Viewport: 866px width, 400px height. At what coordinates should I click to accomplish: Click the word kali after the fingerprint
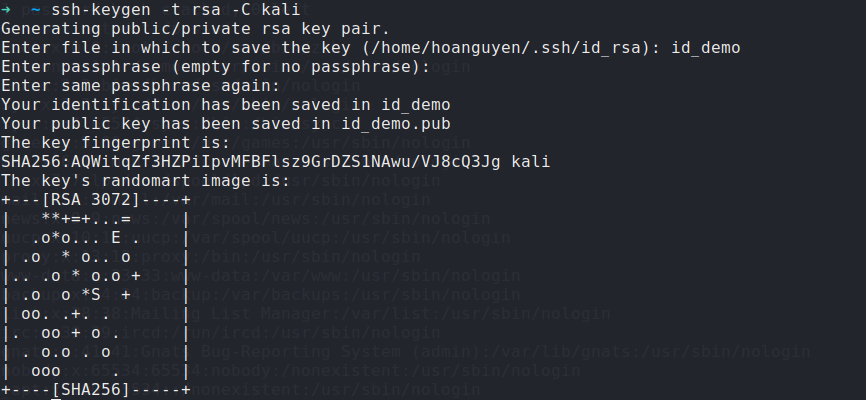point(529,162)
